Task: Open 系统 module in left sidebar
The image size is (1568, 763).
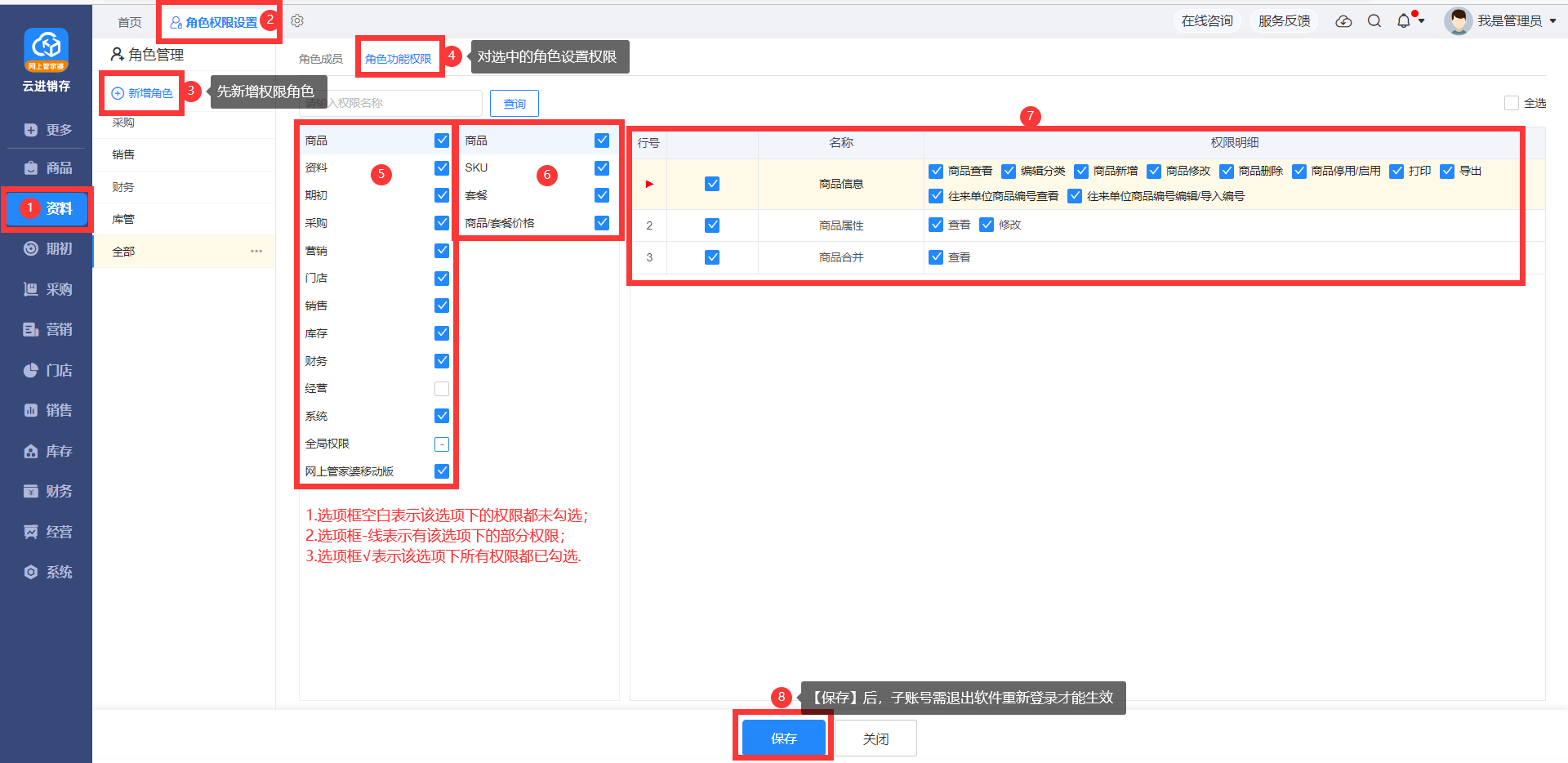Action: tap(47, 572)
